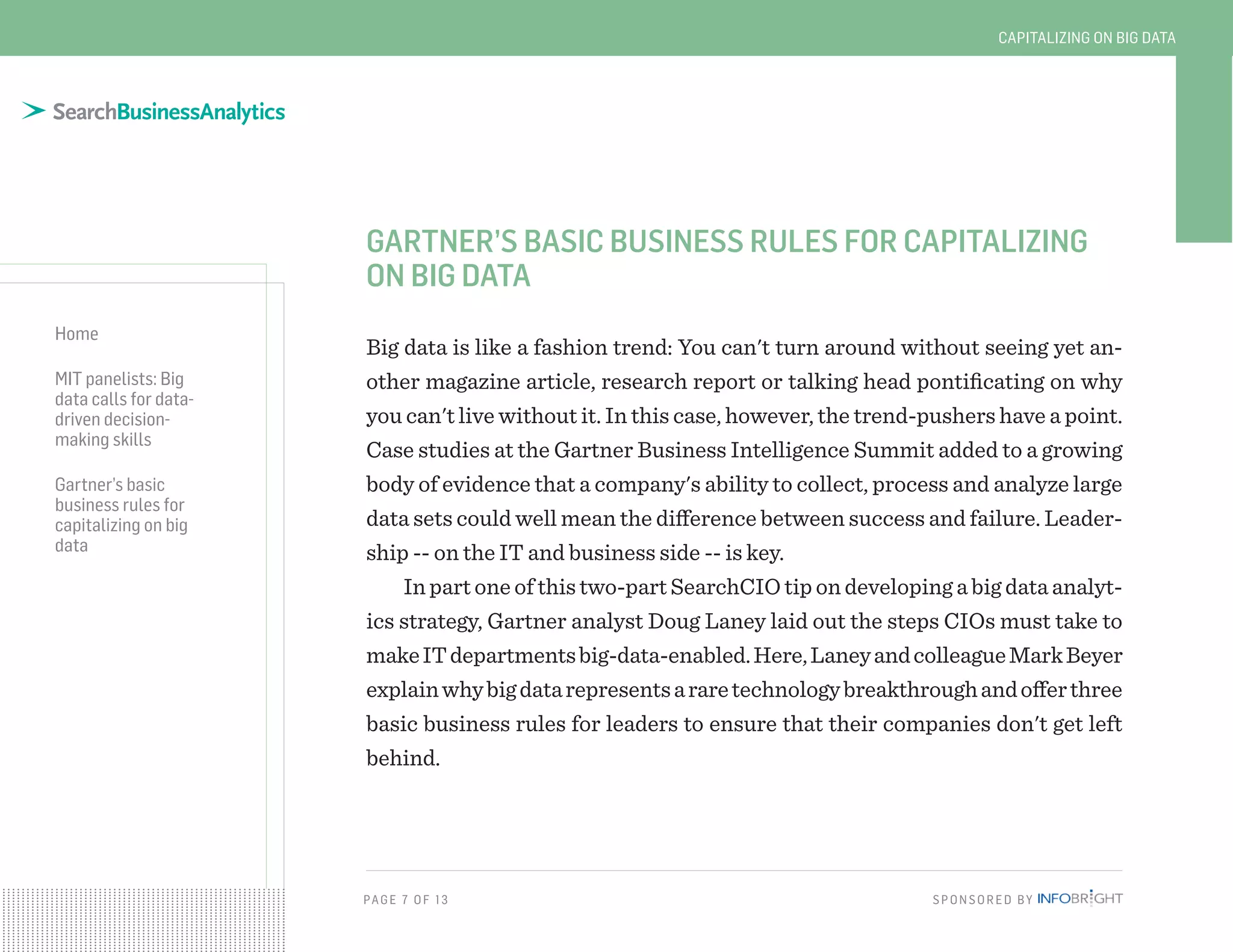The image size is (1233, 952).
Task: Click paragraph starting In part one
Action: click(x=744, y=672)
